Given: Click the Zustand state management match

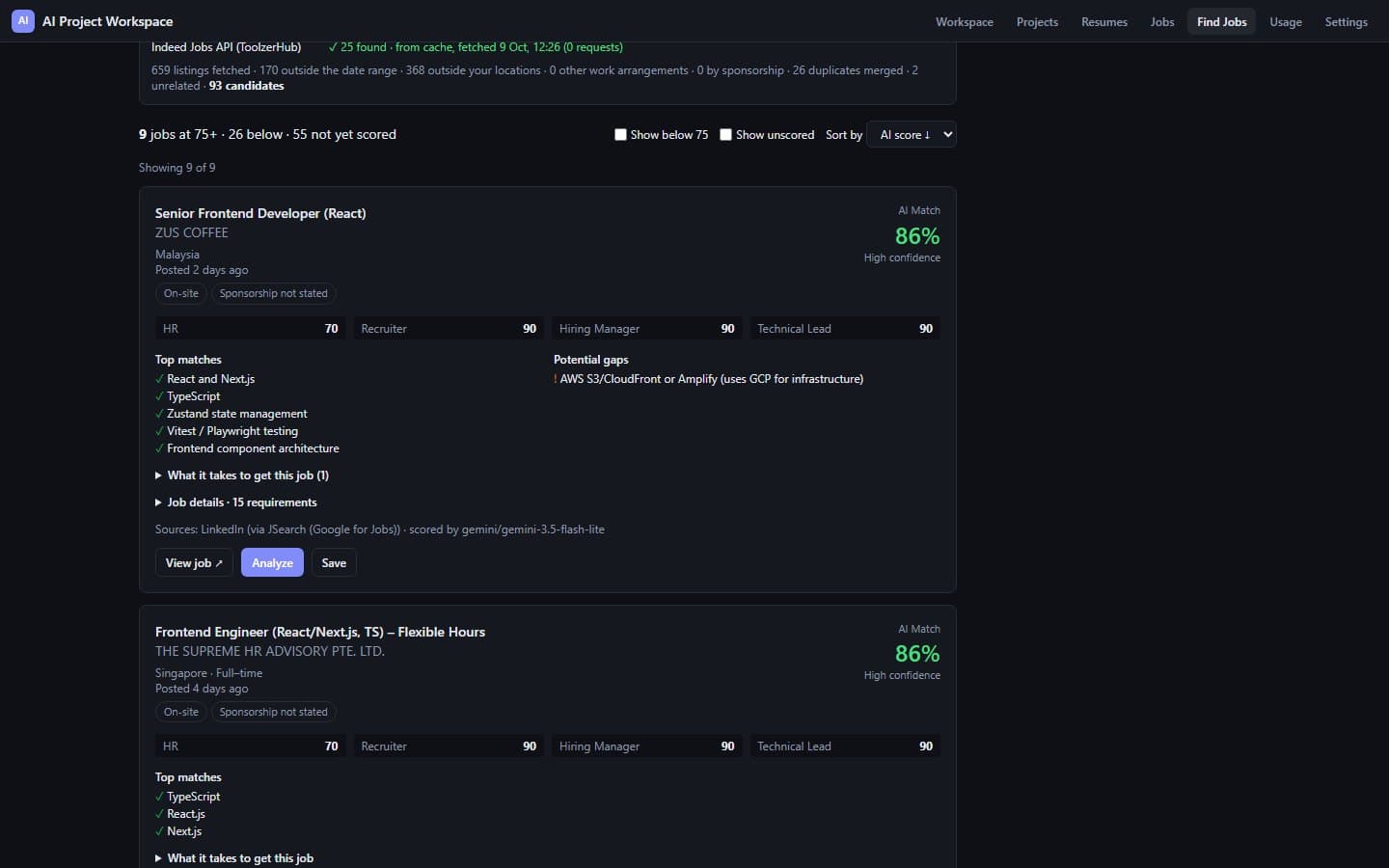Looking at the screenshot, I should tap(231, 414).
